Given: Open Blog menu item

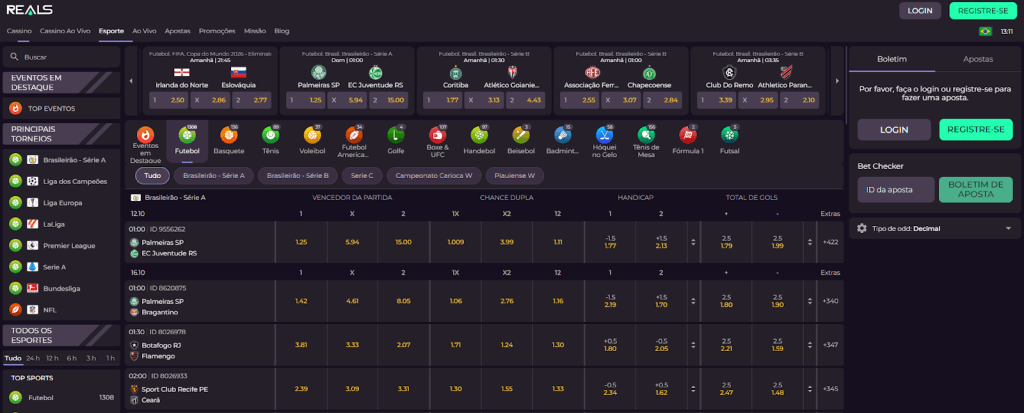Looking at the screenshot, I should (x=281, y=31).
